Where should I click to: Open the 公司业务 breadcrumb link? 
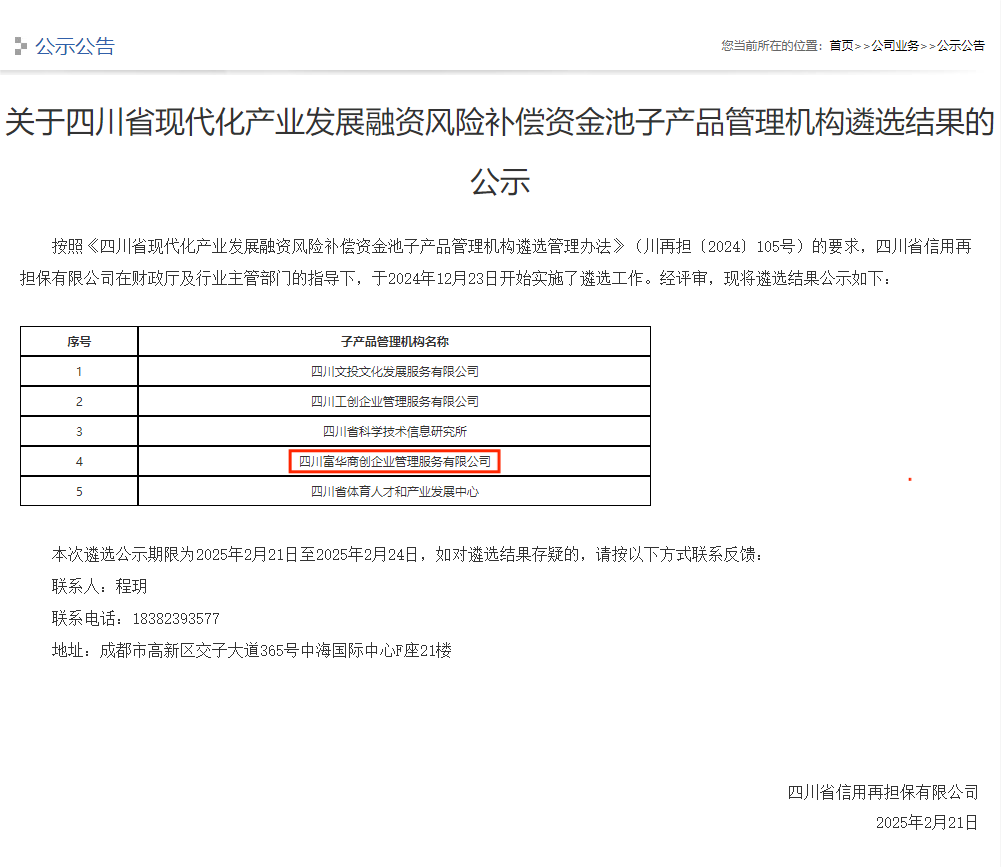point(895,45)
